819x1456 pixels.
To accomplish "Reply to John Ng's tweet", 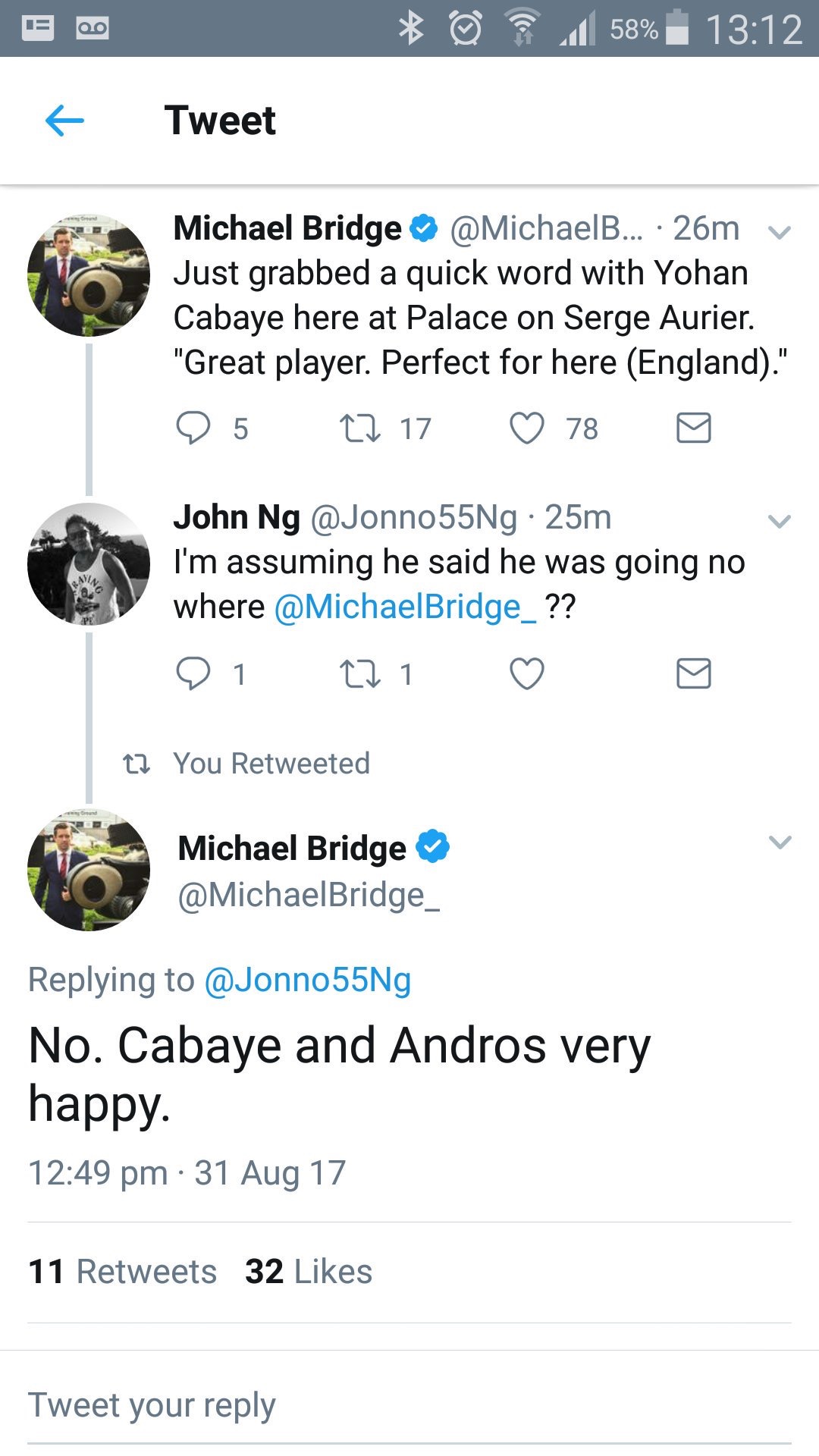I will click(x=193, y=673).
